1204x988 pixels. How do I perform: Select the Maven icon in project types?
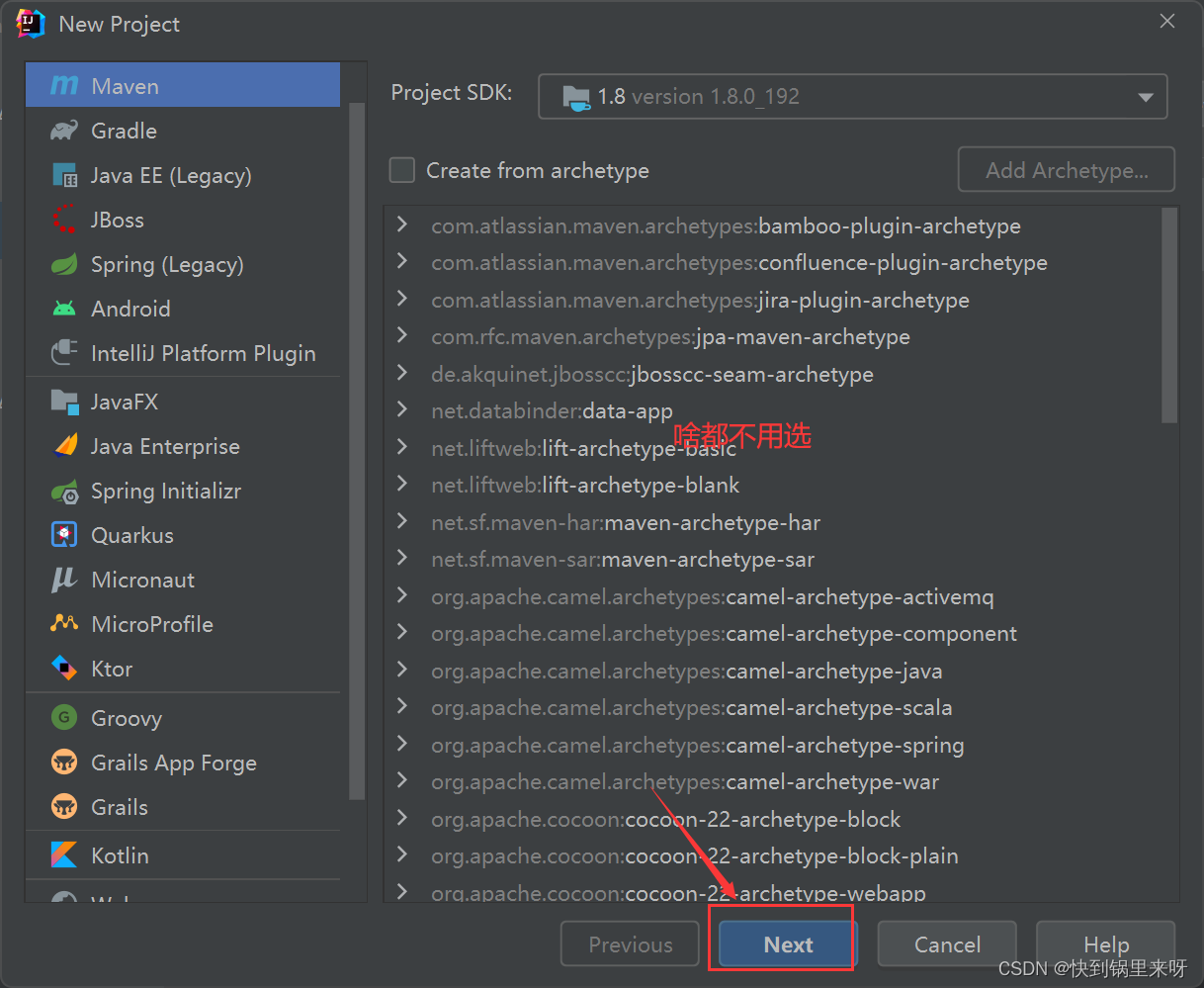(64, 86)
